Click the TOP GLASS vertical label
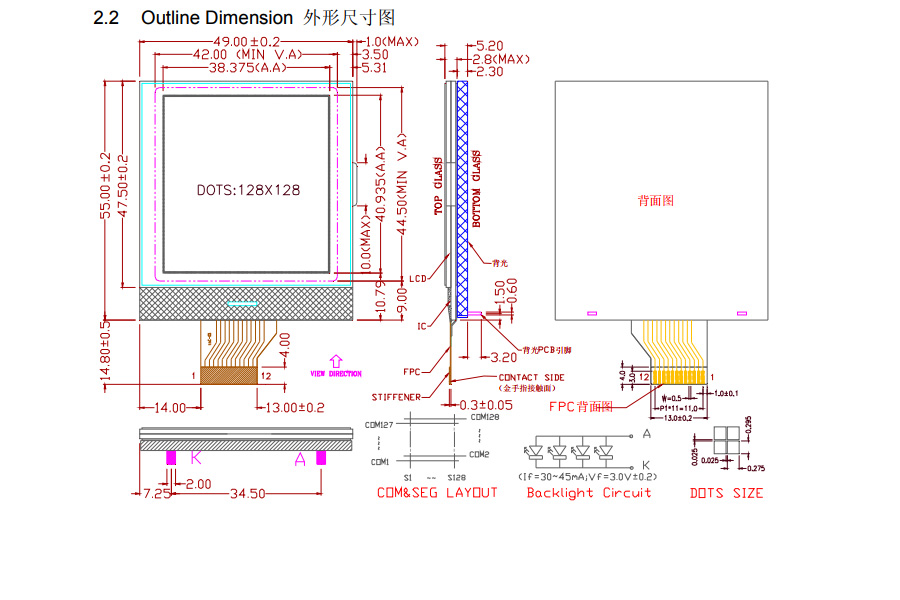The image size is (900, 600). pos(437,187)
